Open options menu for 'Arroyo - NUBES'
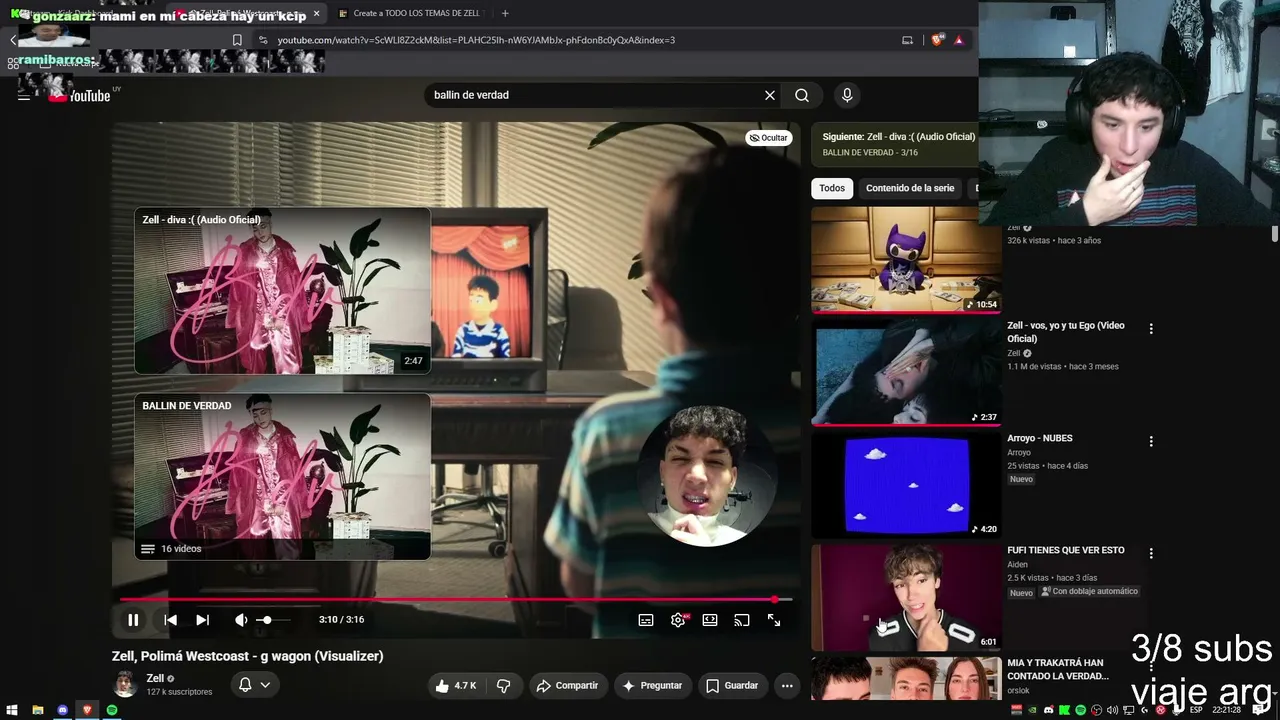 coord(1151,441)
